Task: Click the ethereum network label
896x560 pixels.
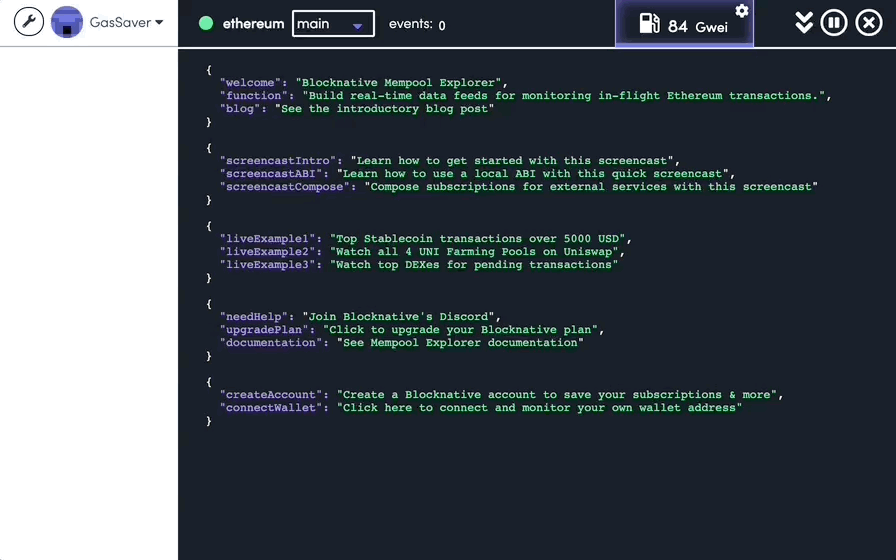Action: pos(253,24)
